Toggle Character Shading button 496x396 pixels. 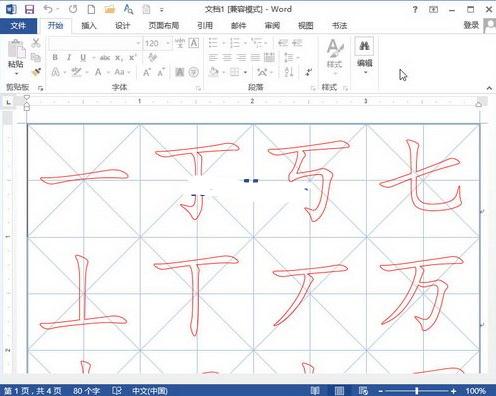(180, 72)
